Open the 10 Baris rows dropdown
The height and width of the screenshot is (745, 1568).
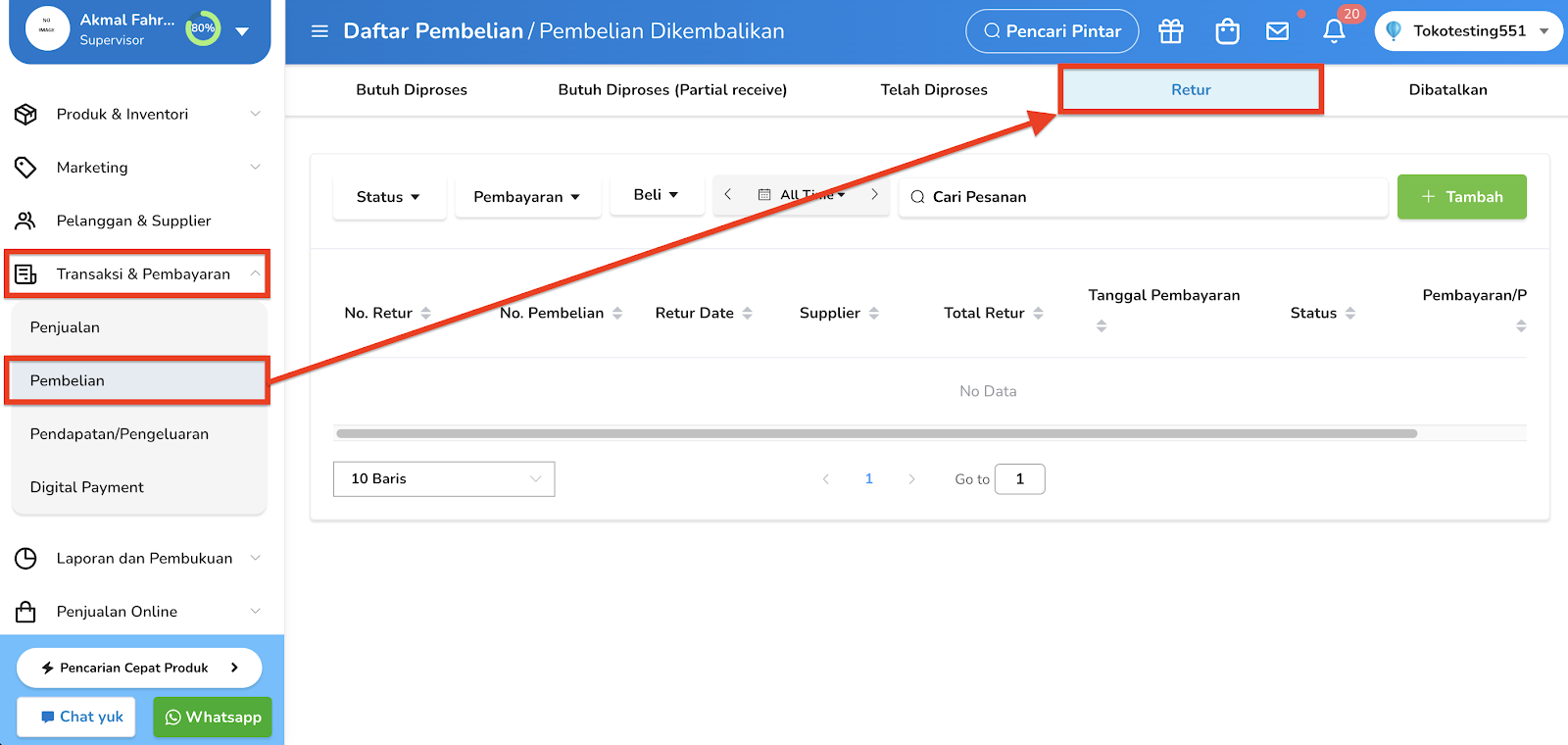click(x=444, y=479)
